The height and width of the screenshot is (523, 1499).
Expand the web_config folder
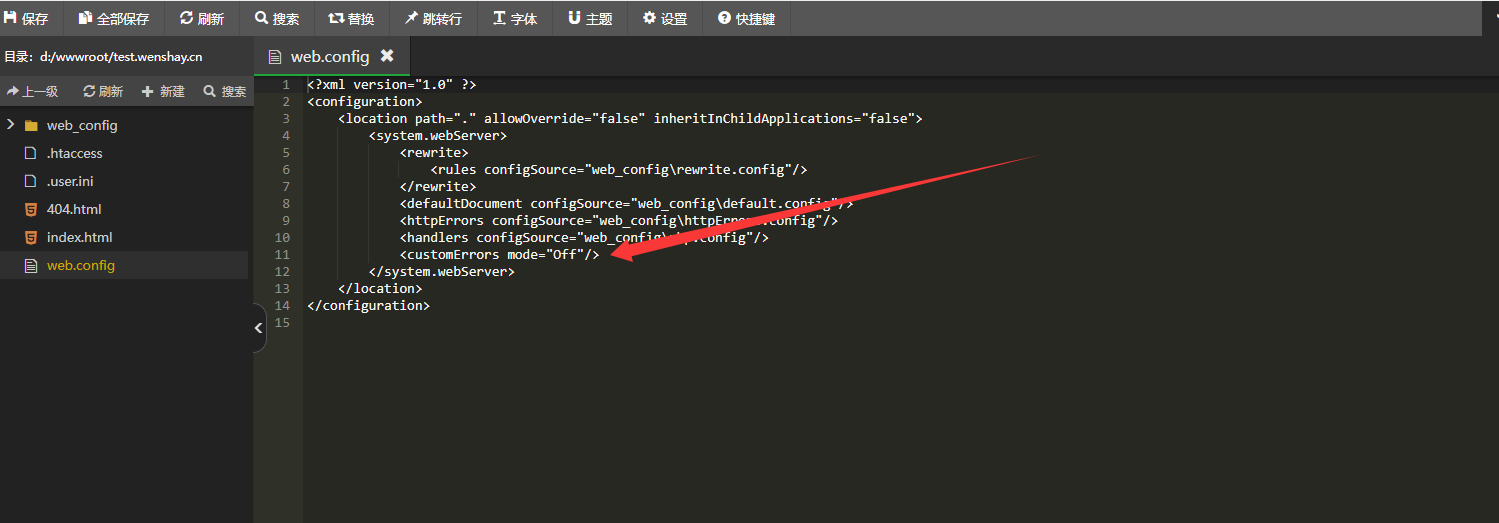pyautogui.click(x=11, y=125)
